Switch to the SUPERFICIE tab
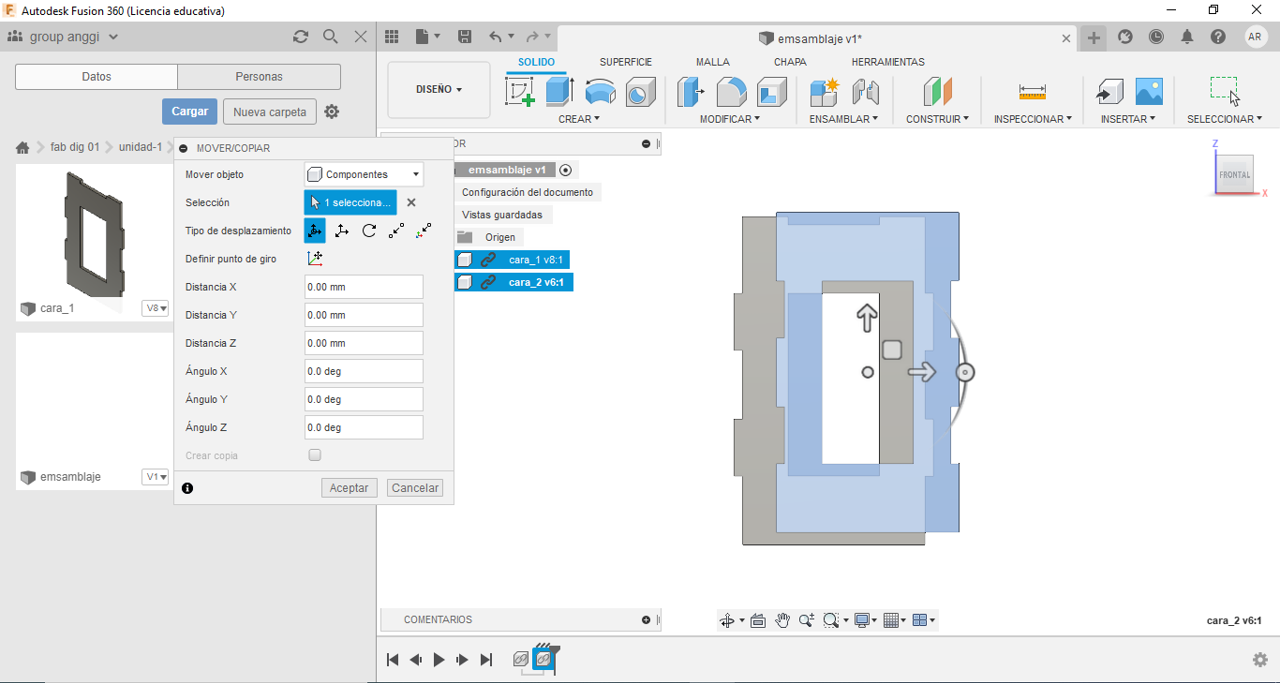The height and width of the screenshot is (683, 1280). pos(626,62)
